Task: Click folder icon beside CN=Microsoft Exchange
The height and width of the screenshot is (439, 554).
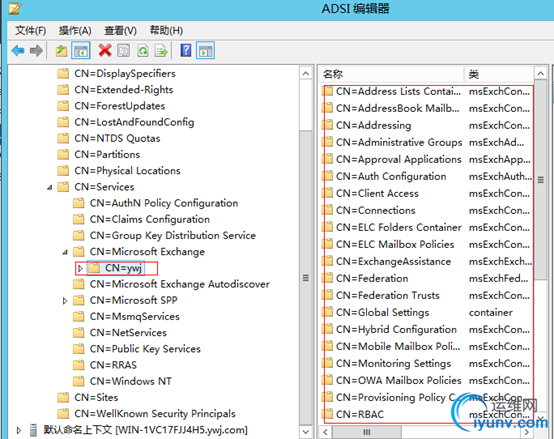Action: coord(78,251)
